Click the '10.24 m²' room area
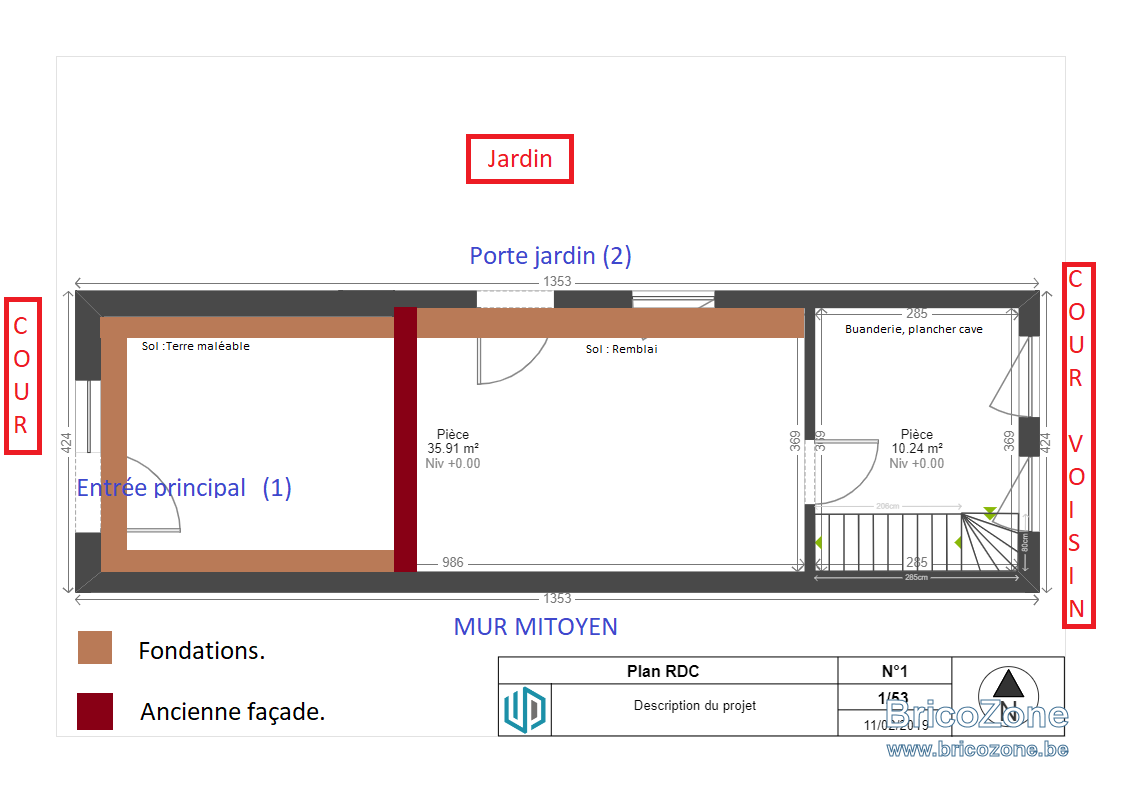Viewport: 1122px width, 793px height. 917,449
